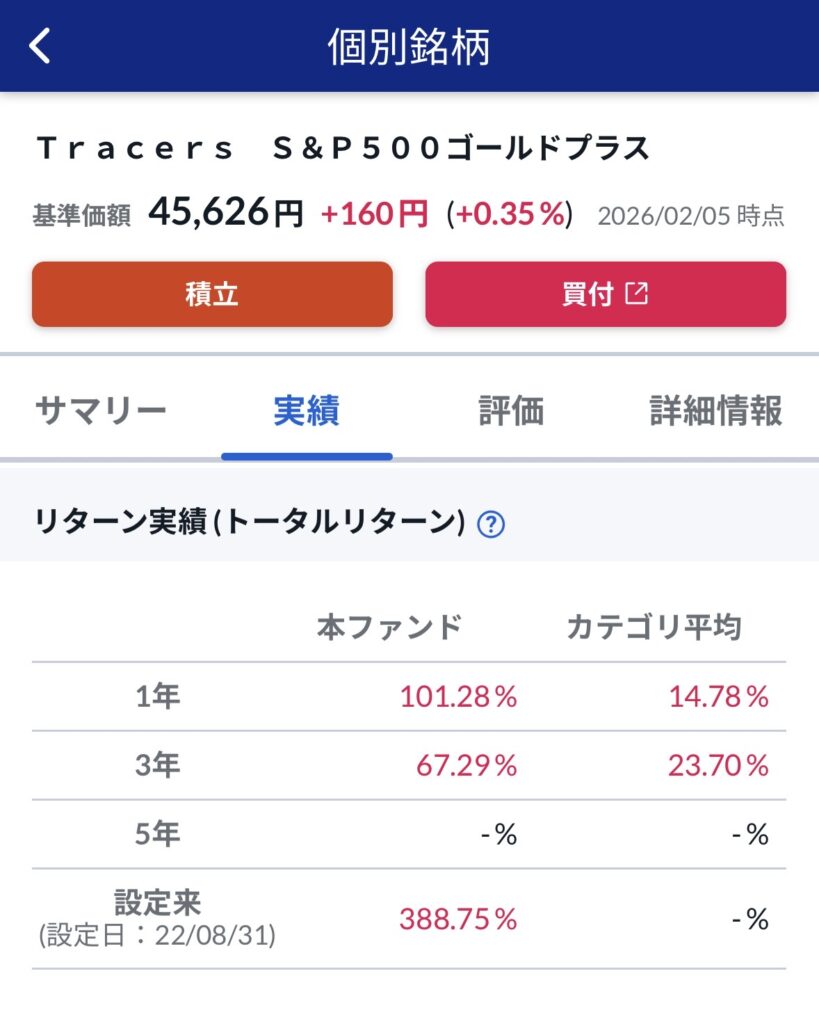Tap the back arrow in the header

pos(39,46)
